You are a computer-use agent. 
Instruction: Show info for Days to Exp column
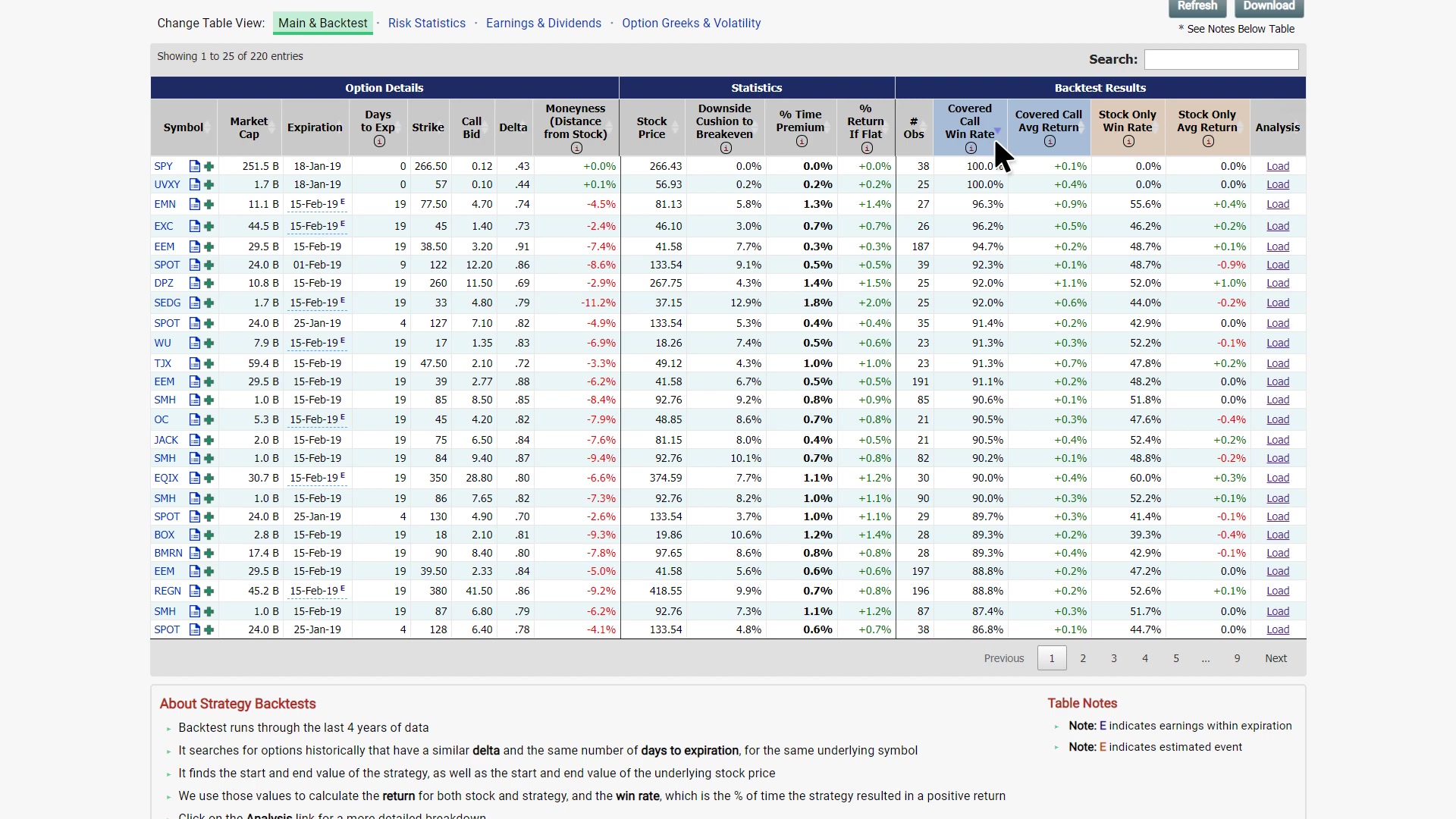pos(379,141)
